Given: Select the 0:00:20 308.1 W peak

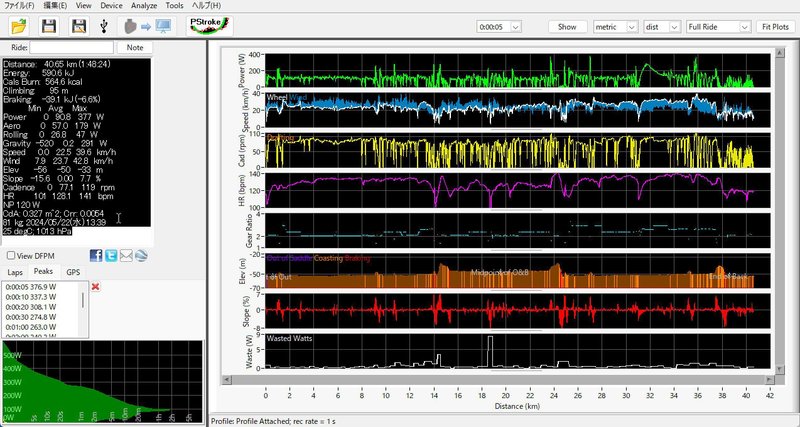Looking at the screenshot, I should click(x=31, y=307).
